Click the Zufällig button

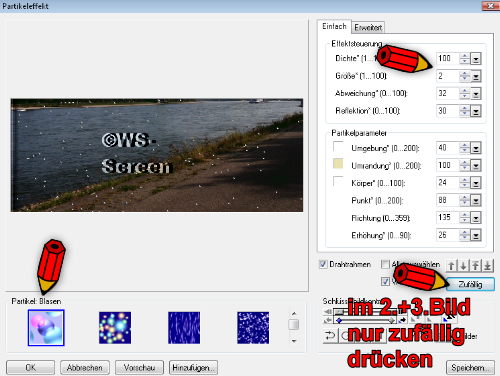[470, 284]
